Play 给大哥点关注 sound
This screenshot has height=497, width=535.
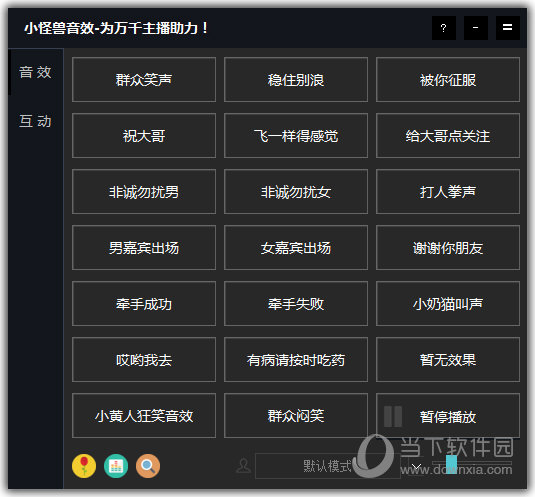(448, 135)
